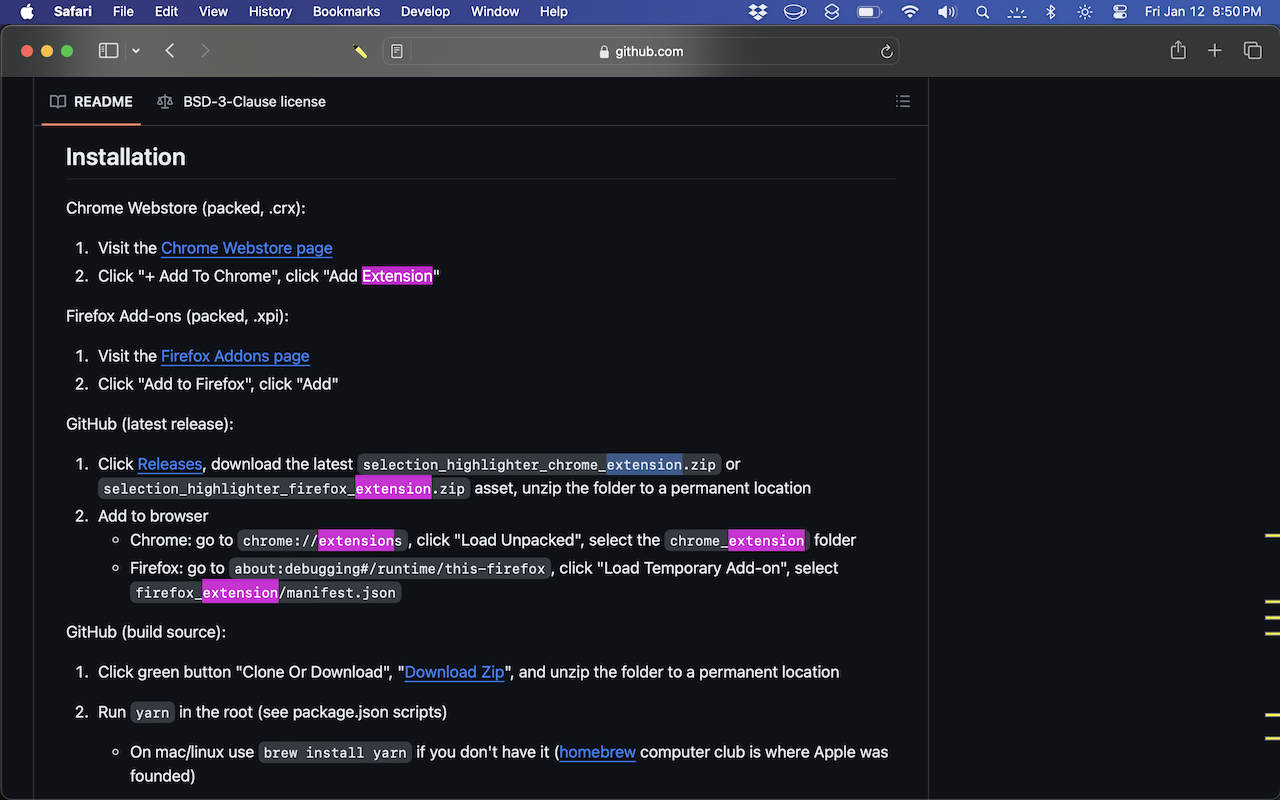Open the Window menu
Screen dimensions: 1280x800
click(x=494, y=12)
